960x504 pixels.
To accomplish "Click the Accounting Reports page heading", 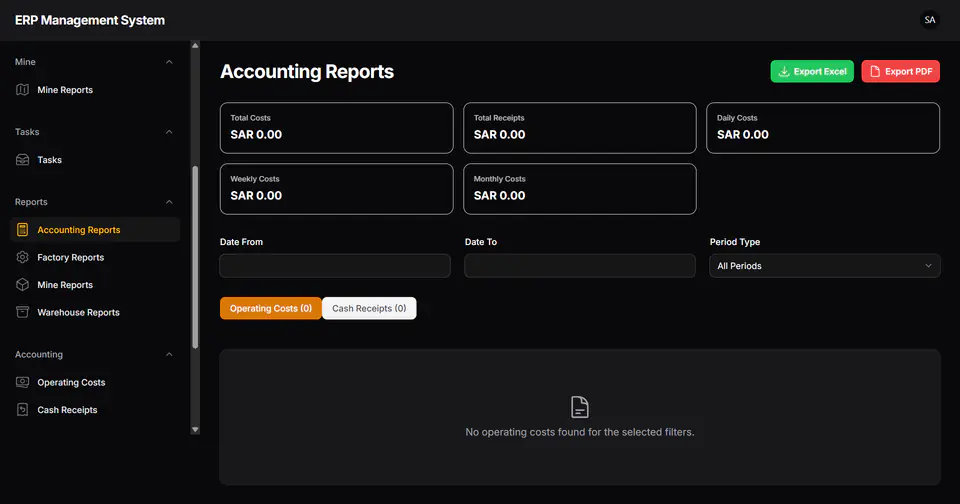I will tap(307, 72).
